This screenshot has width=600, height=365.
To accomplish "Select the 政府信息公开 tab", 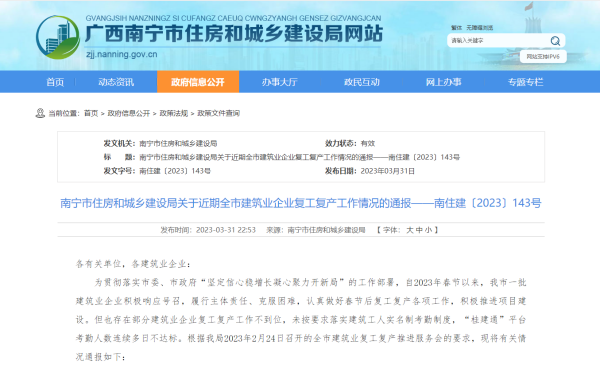I will point(198,82).
